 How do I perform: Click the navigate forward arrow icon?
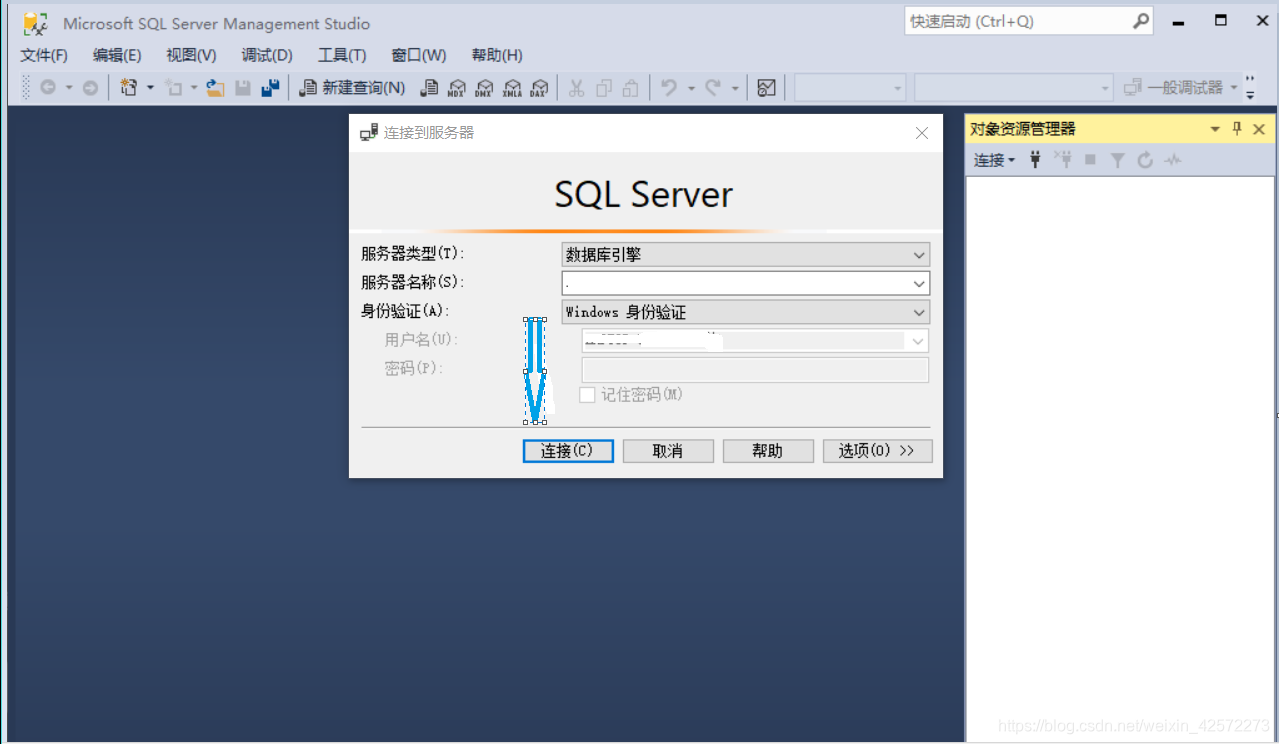[90, 88]
